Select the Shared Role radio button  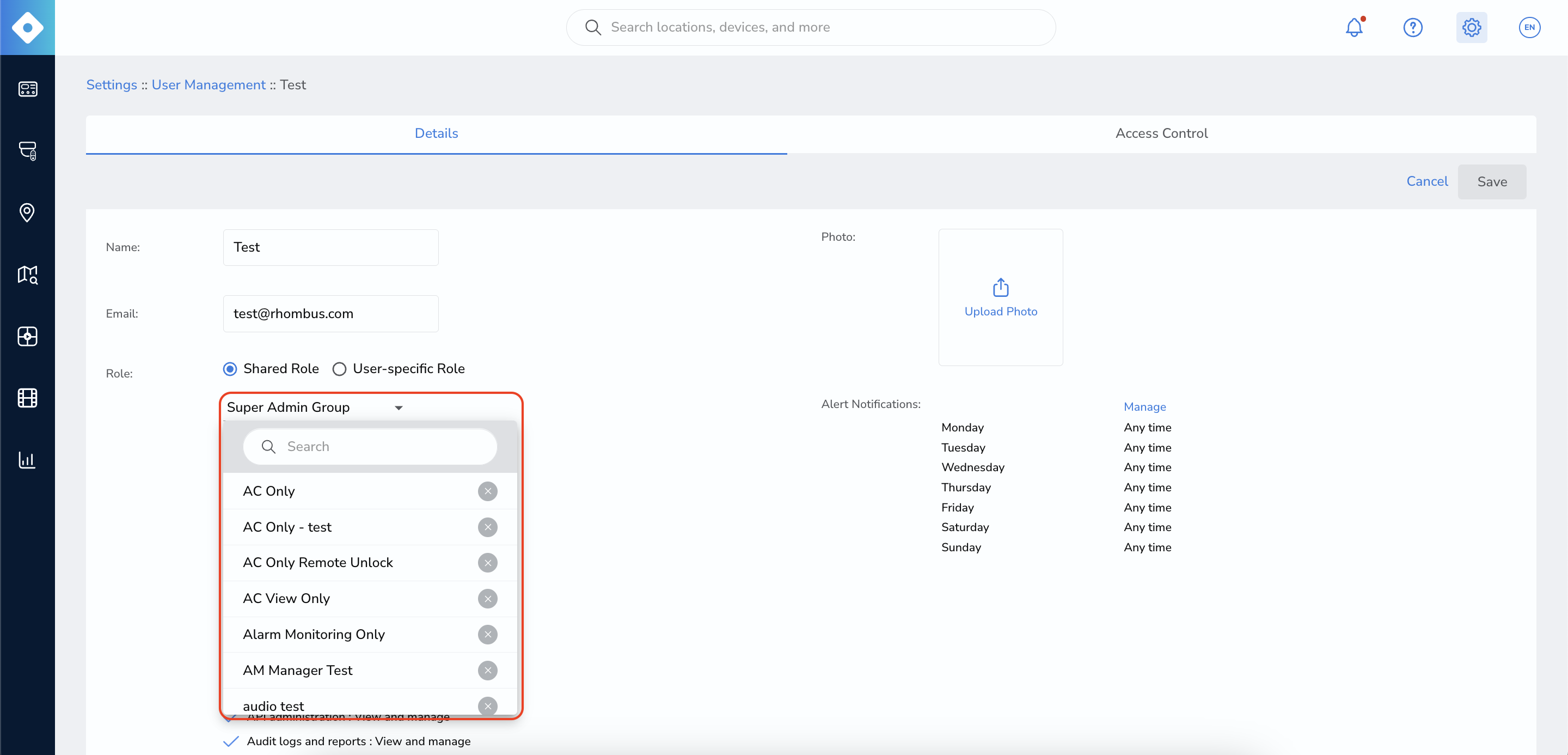(x=230, y=369)
